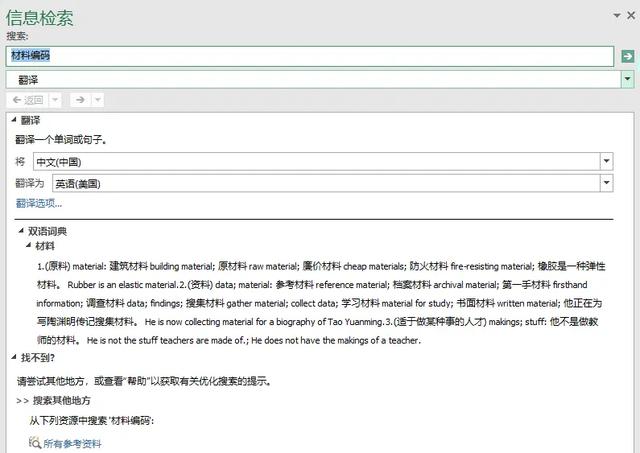This screenshot has height=453, width=640.
Task: Click the 信息检索 pane title
Action: [40, 18]
